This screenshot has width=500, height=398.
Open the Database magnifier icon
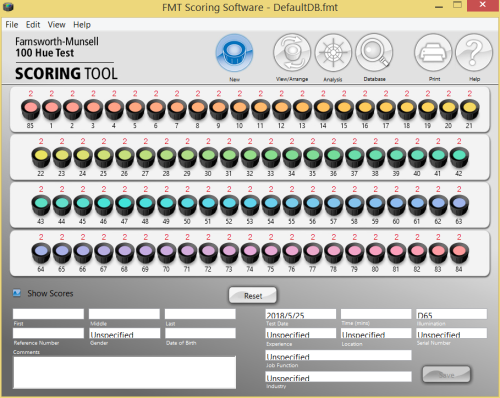tap(374, 53)
